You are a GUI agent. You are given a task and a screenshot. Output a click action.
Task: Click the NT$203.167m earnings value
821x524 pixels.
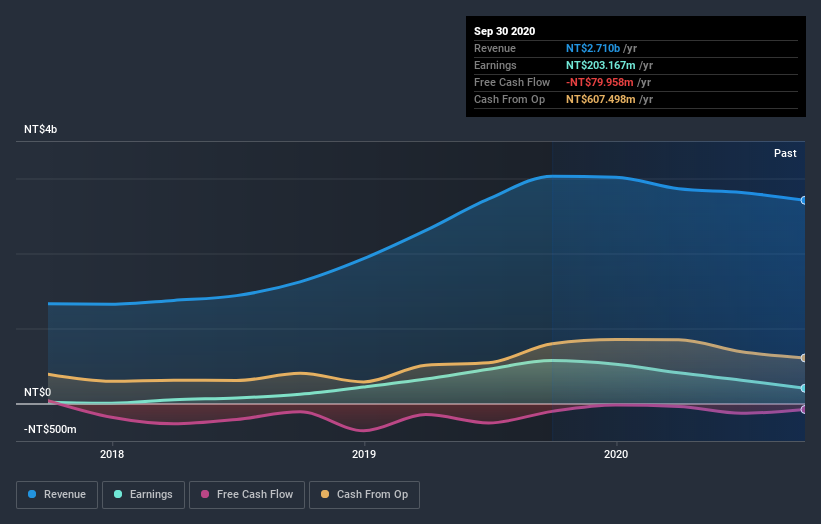pos(601,65)
